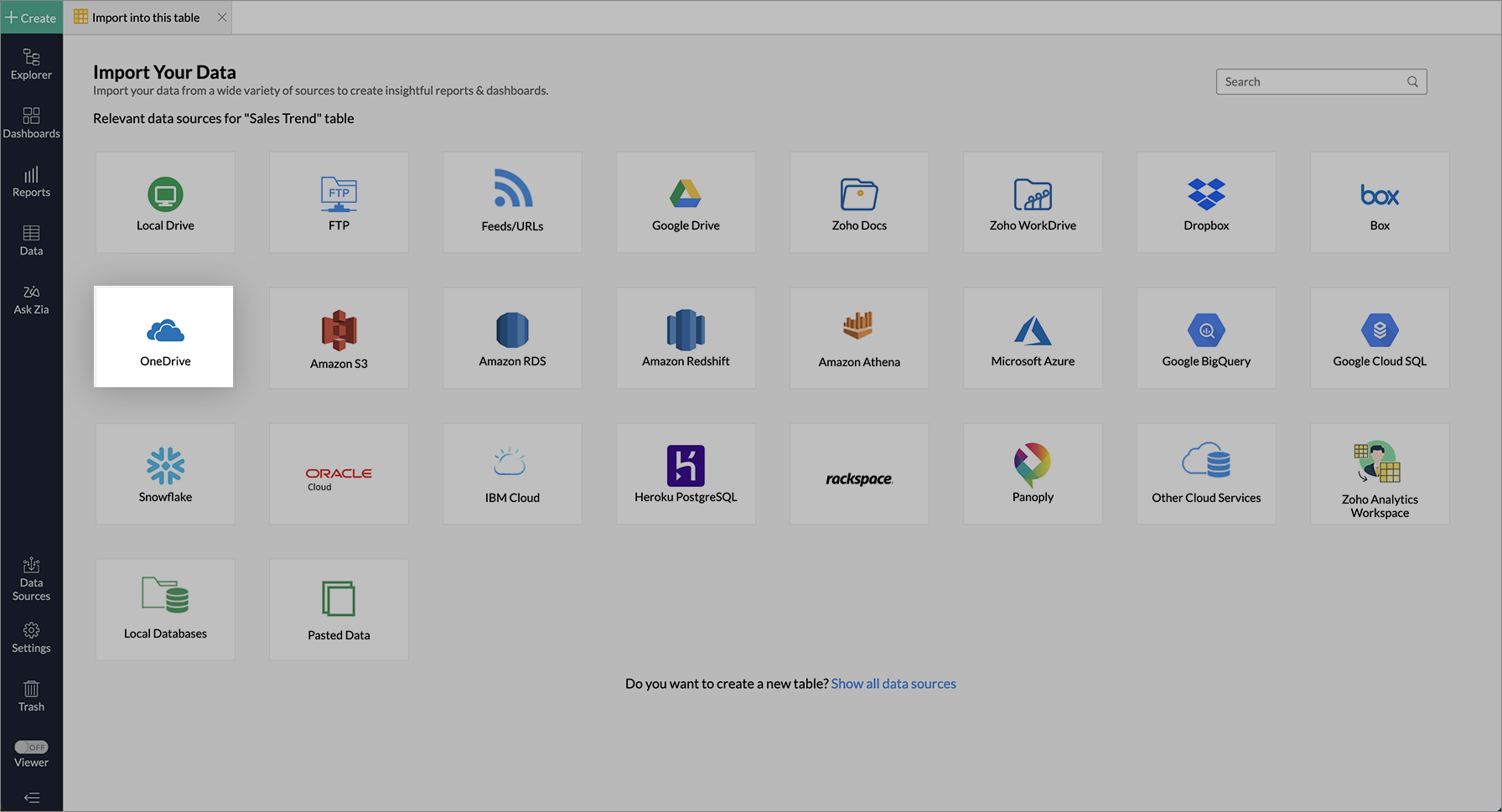Choose Heroku PostgreSQL data source
Image resolution: width=1502 pixels, height=812 pixels.
tap(686, 474)
